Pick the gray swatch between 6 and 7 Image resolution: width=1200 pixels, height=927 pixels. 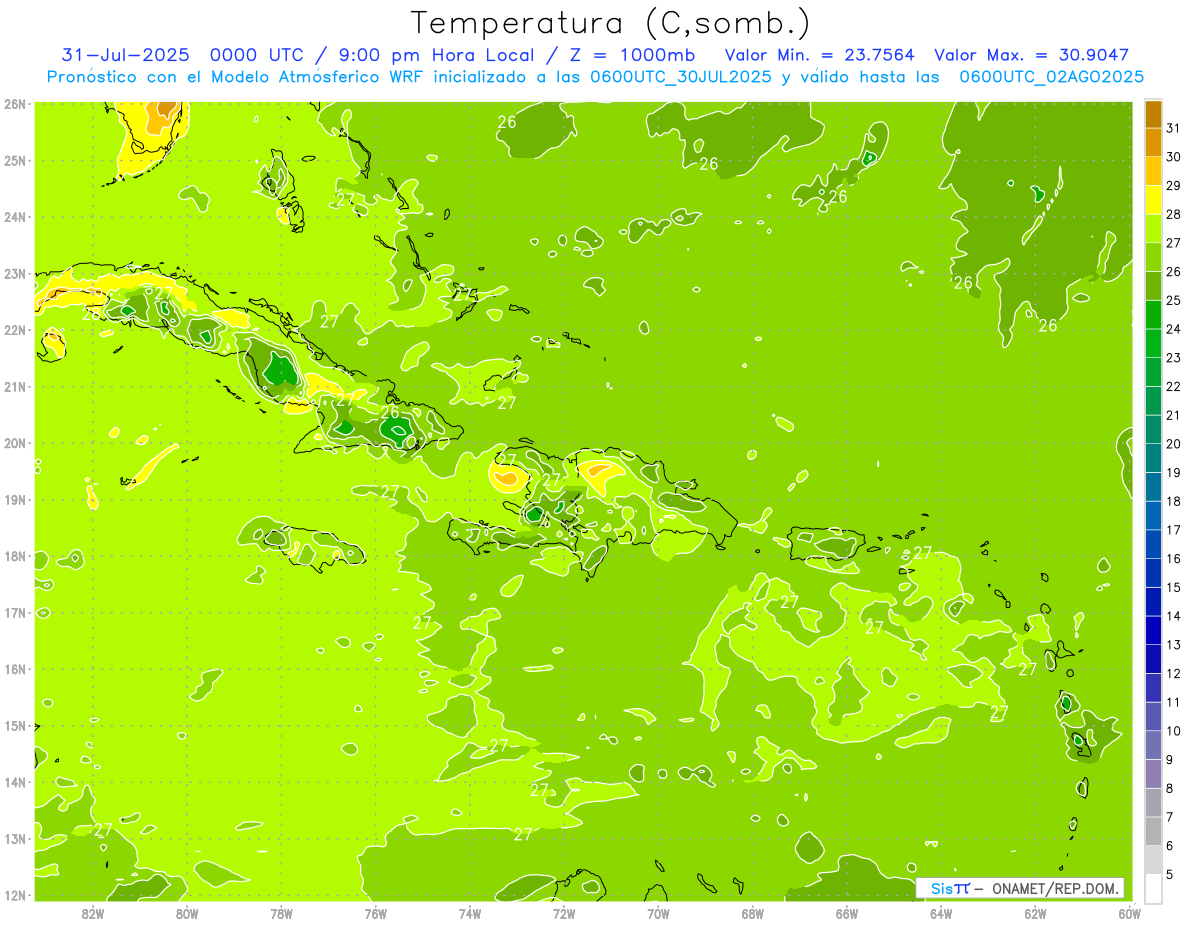click(x=1153, y=831)
